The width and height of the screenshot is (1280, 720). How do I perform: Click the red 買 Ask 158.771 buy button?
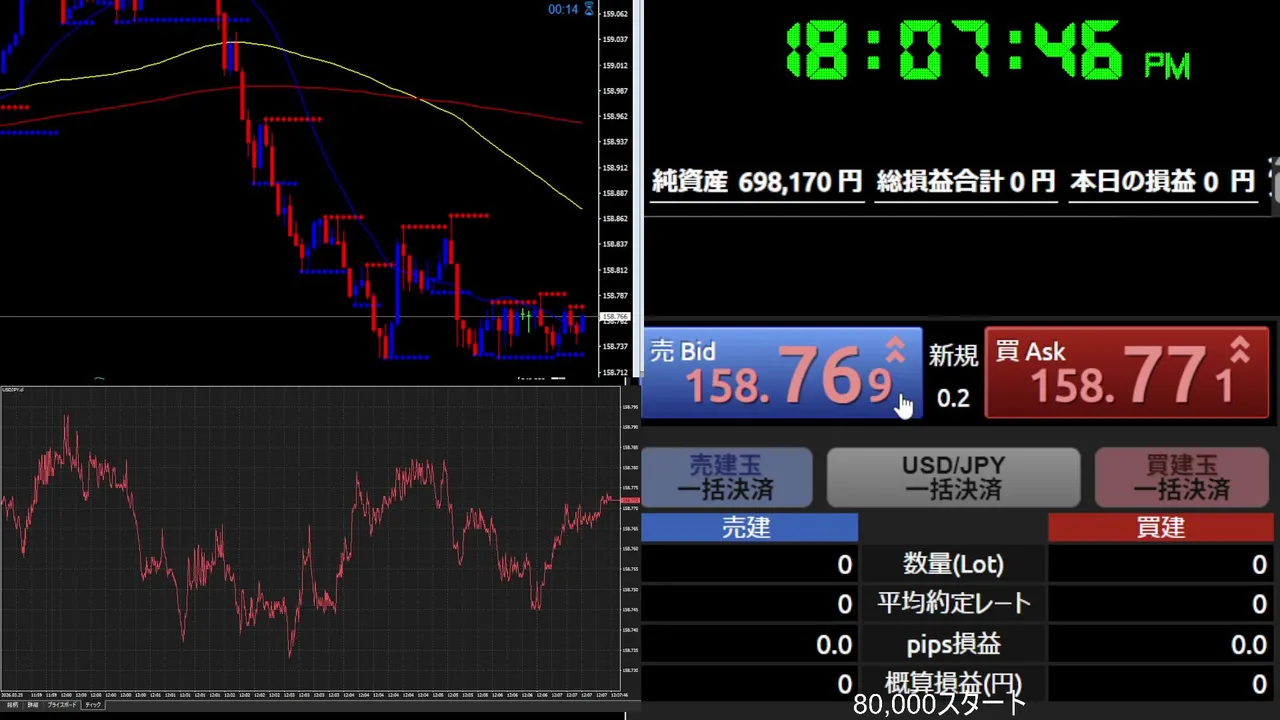pyautogui.click(x=1127, y=373)
